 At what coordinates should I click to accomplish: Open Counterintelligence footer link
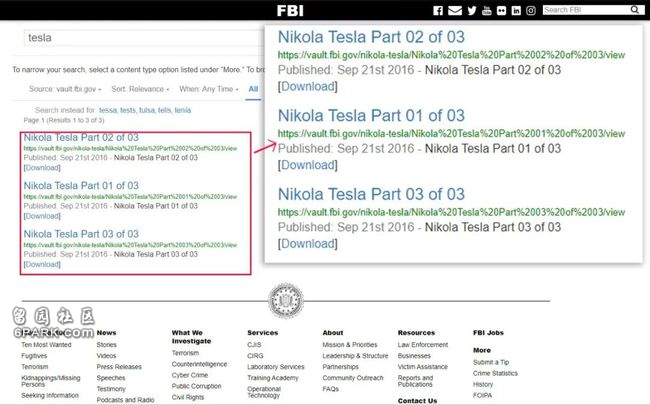[x=199, y=364]
